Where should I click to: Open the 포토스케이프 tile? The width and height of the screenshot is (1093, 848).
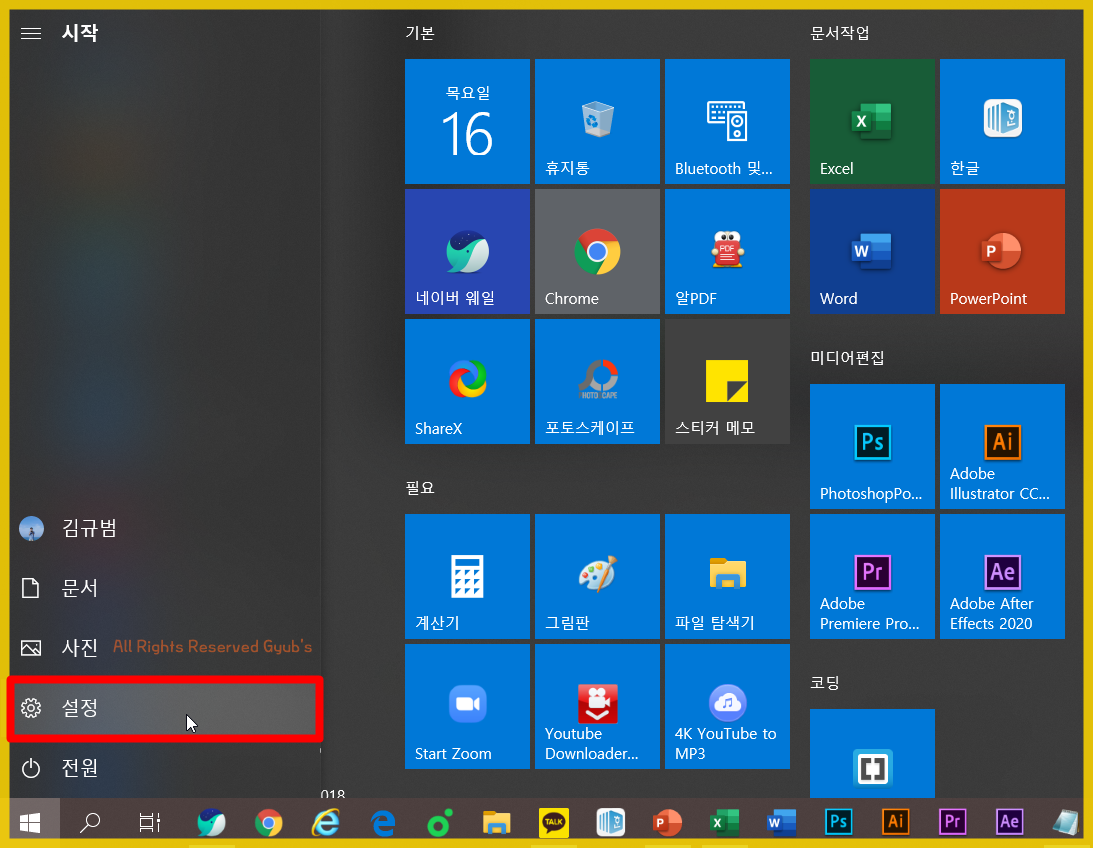coord(597,382)
